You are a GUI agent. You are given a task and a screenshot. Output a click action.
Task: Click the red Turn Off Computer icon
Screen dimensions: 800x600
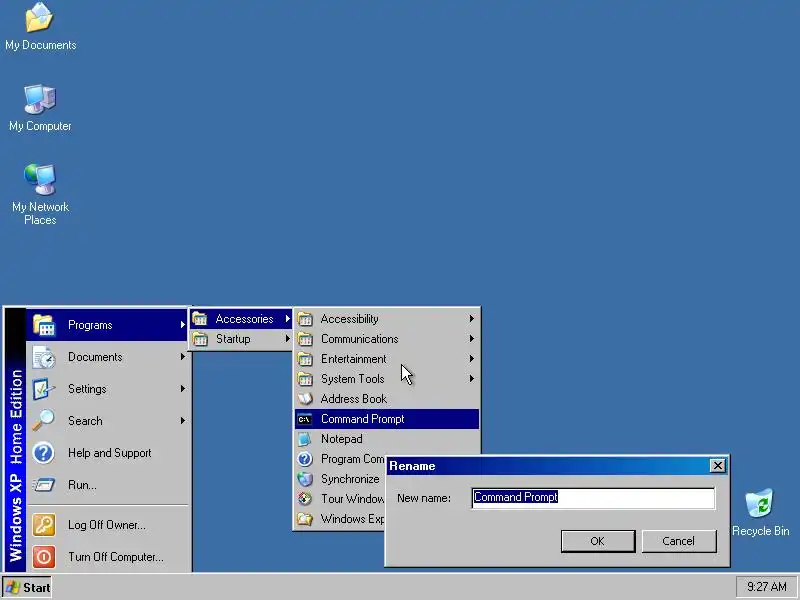44,557
